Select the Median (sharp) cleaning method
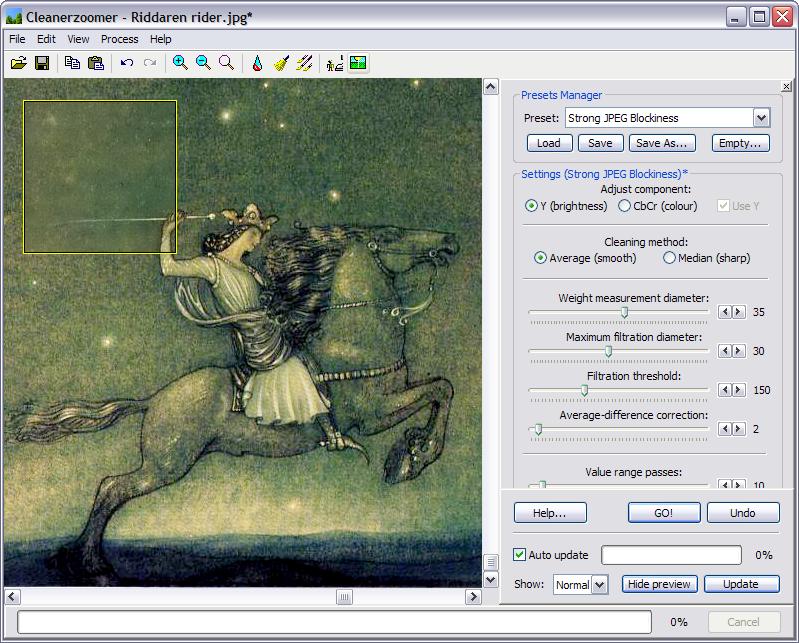 point(670,258)
